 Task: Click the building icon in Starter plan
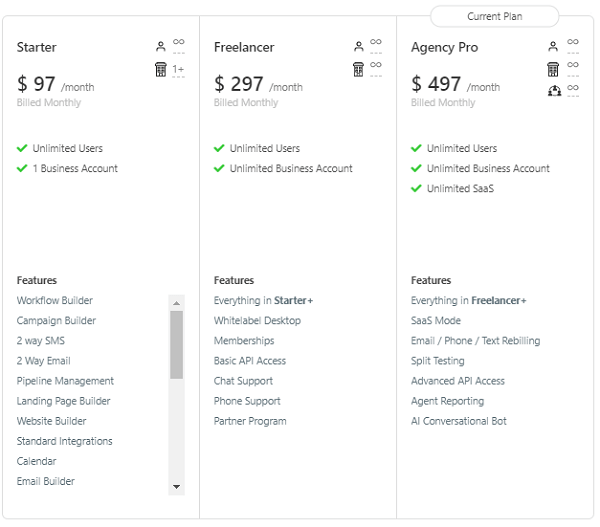[x=160, y=69]
